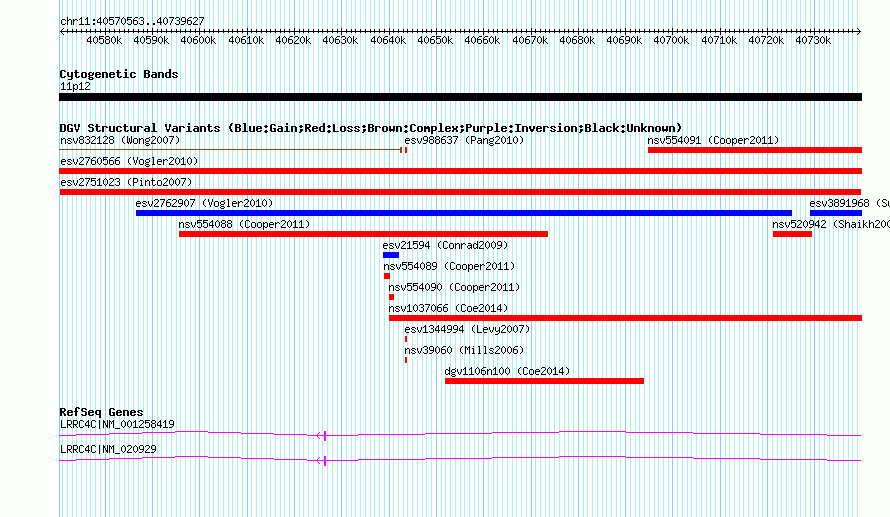Viewport: 890px width, 517px height.
Task: Click the 40590k ruler tick label
Action: click(151, 40)
